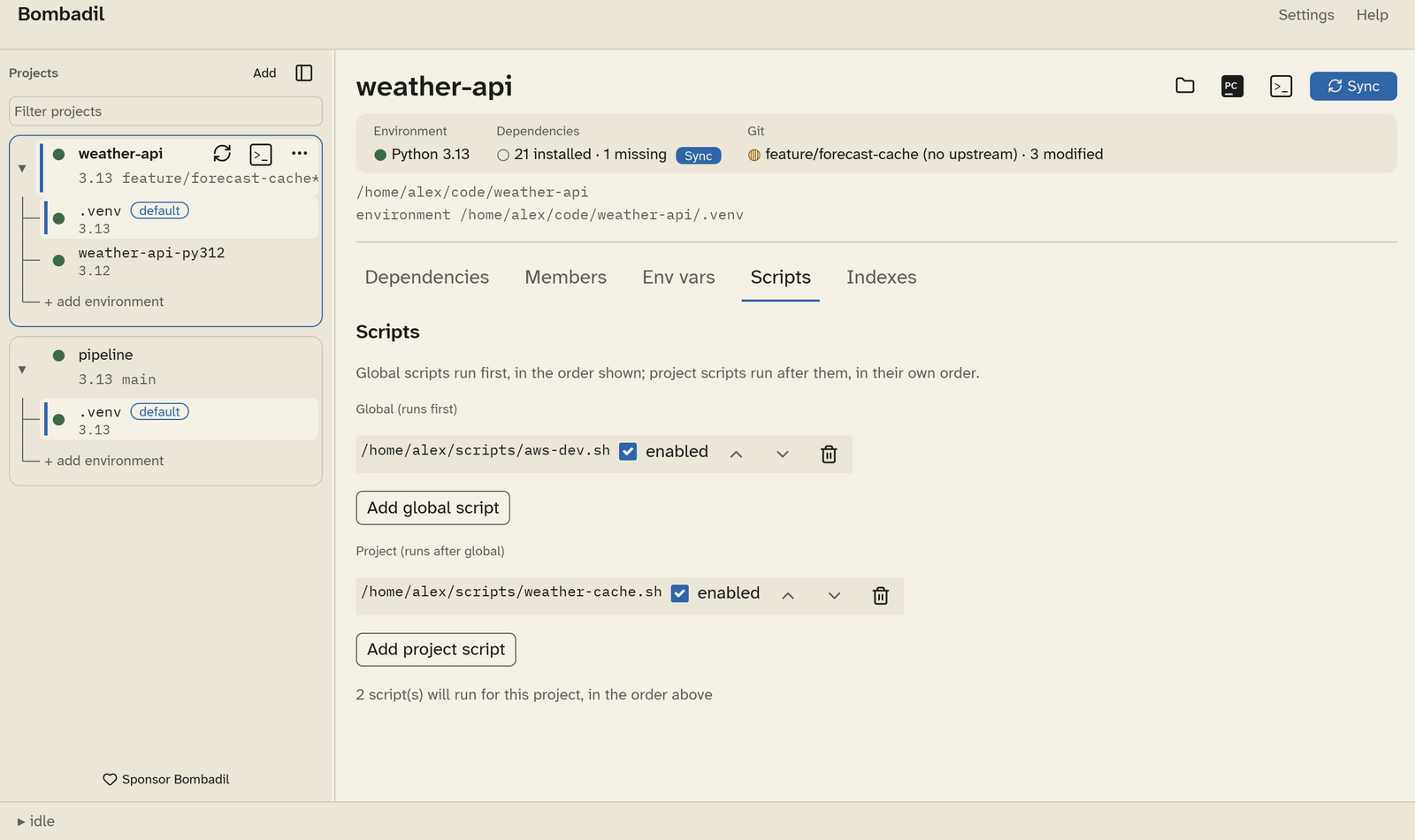Click add environment under pipeline
Screen dimensions: 1415x840
(x=104, y=461)
